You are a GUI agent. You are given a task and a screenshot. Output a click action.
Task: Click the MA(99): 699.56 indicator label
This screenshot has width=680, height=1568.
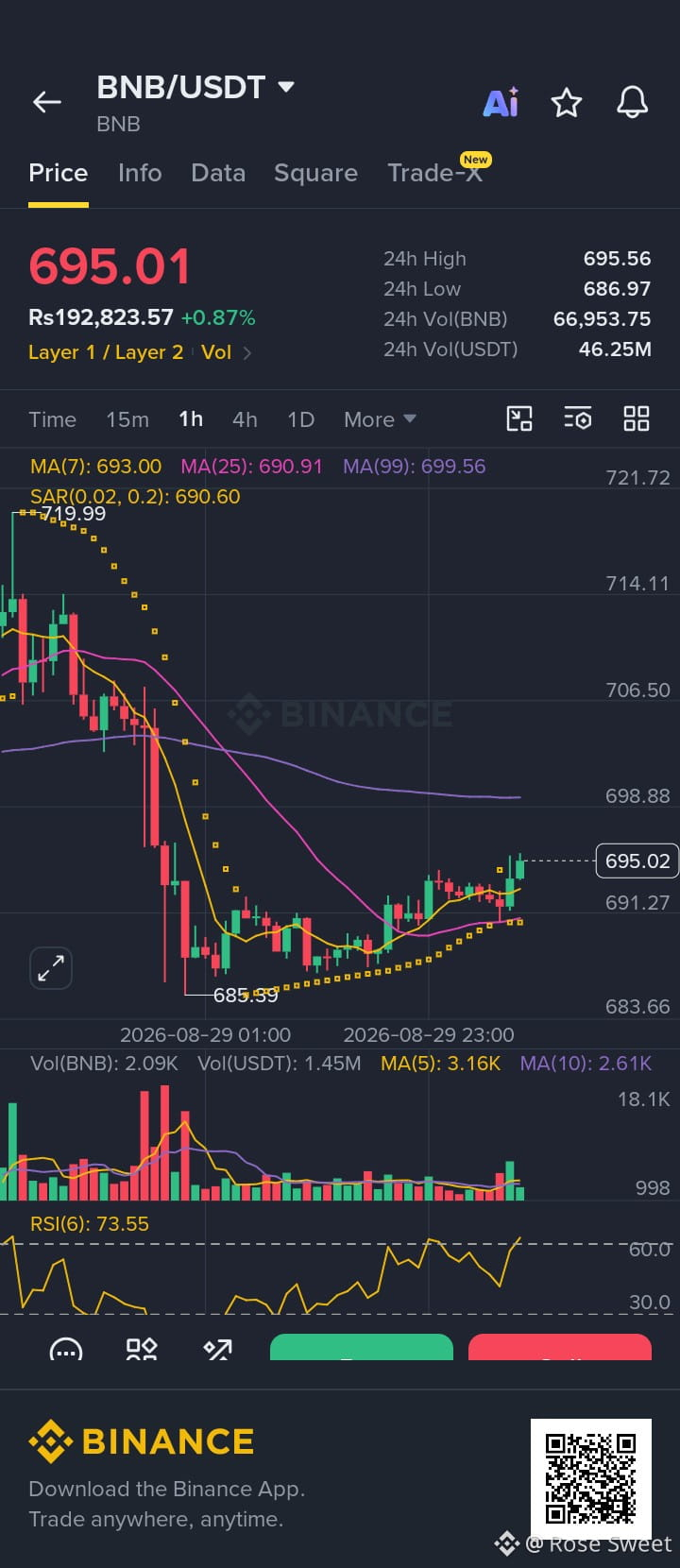click(x=414, y=467)
